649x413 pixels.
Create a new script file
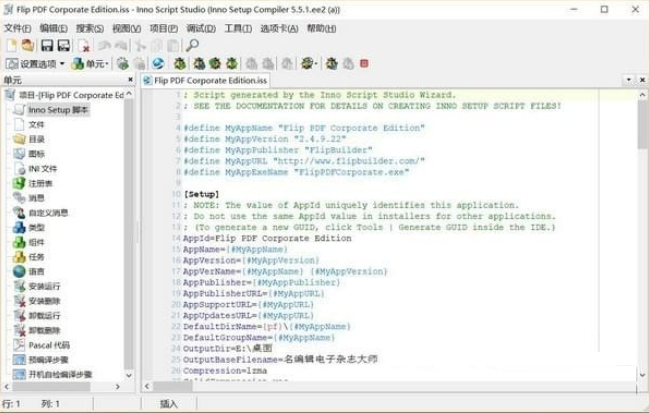coord(12,45)
